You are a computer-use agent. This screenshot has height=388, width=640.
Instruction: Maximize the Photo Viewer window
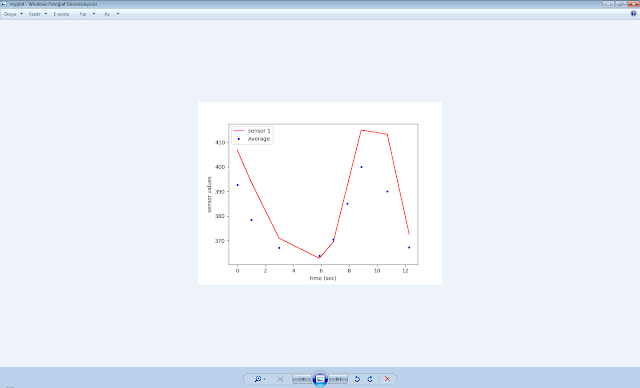point(621,4)
